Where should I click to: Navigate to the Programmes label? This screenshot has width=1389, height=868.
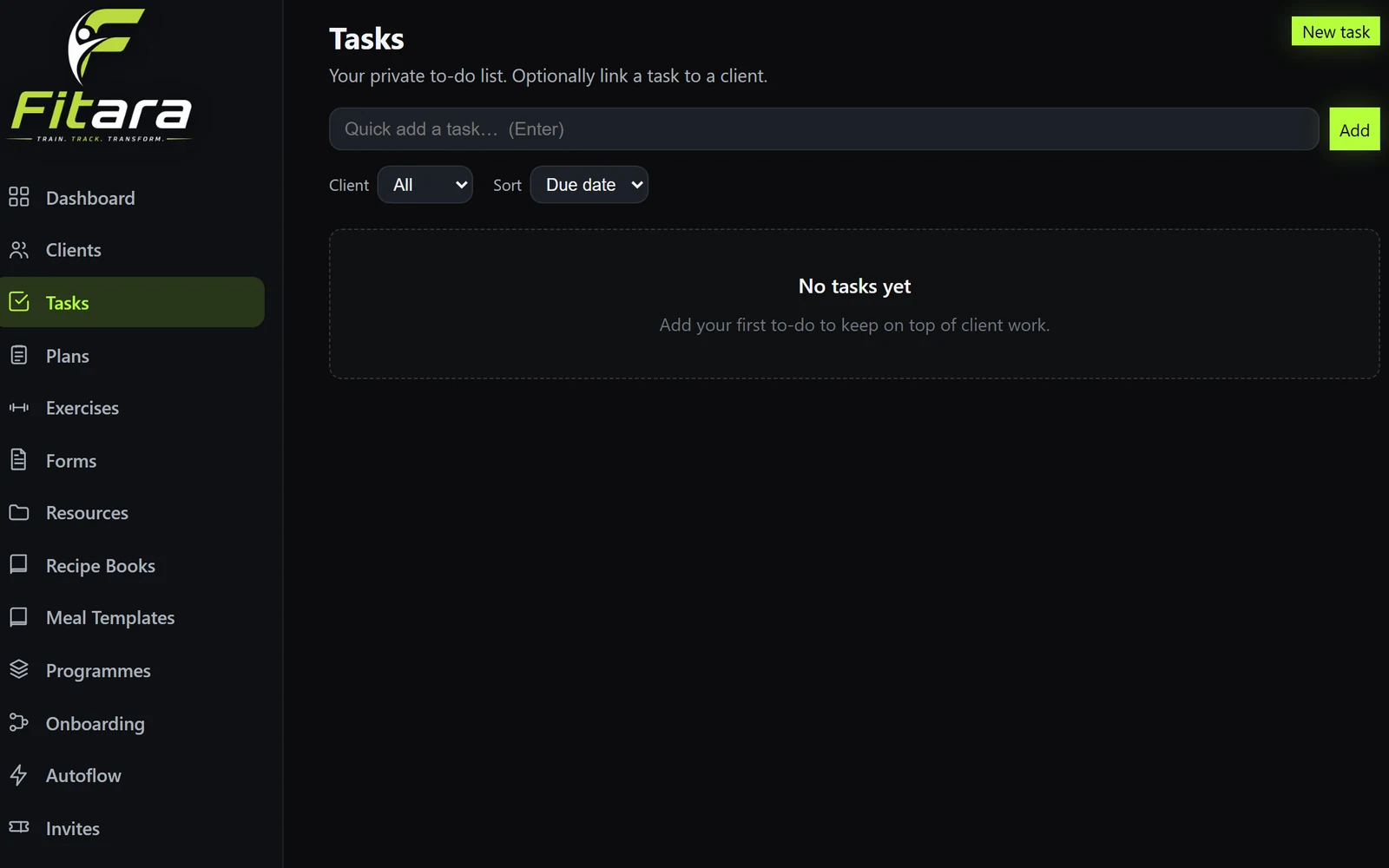[98, 671]
